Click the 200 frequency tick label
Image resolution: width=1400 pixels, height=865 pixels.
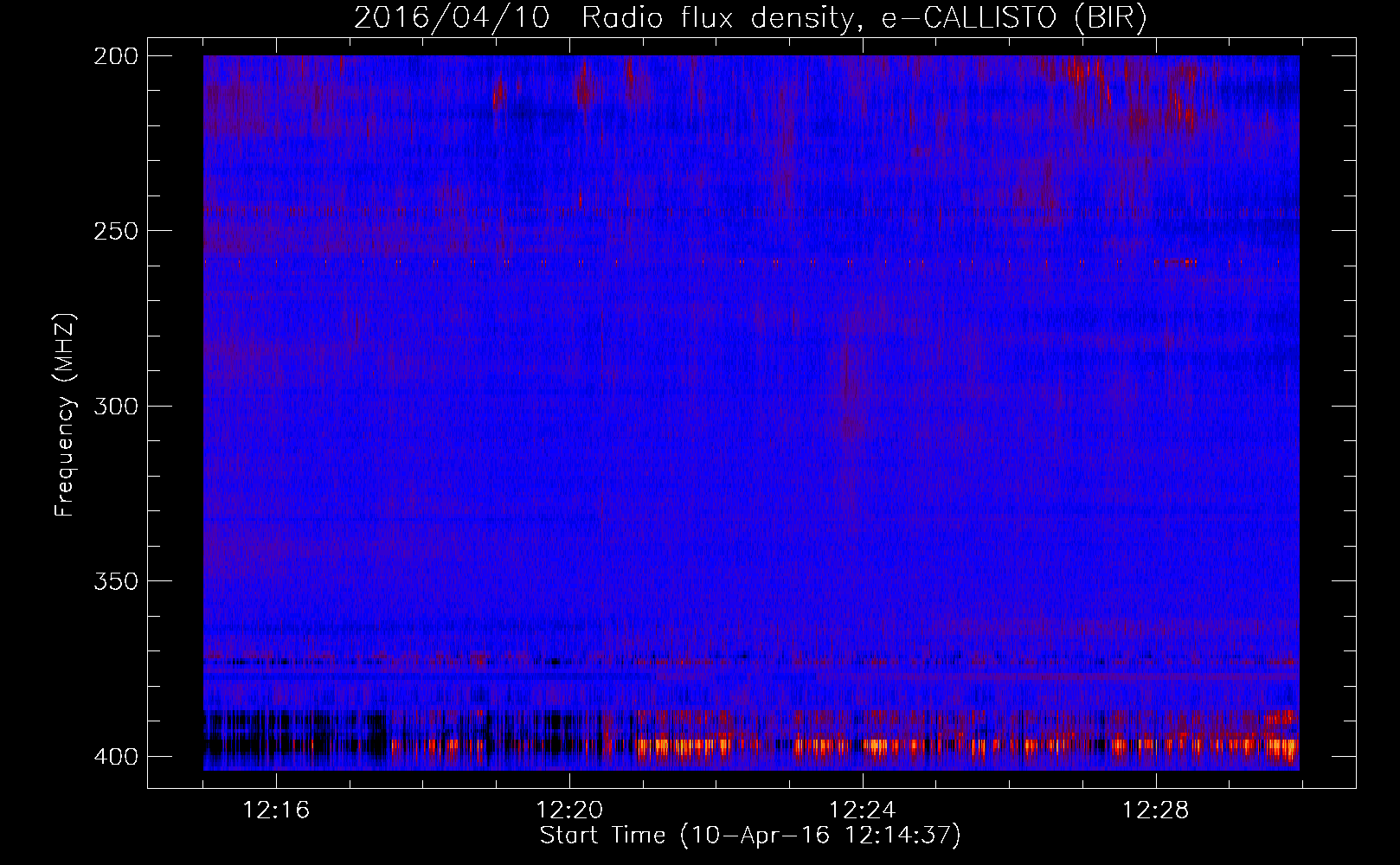[x=115, y=56]
